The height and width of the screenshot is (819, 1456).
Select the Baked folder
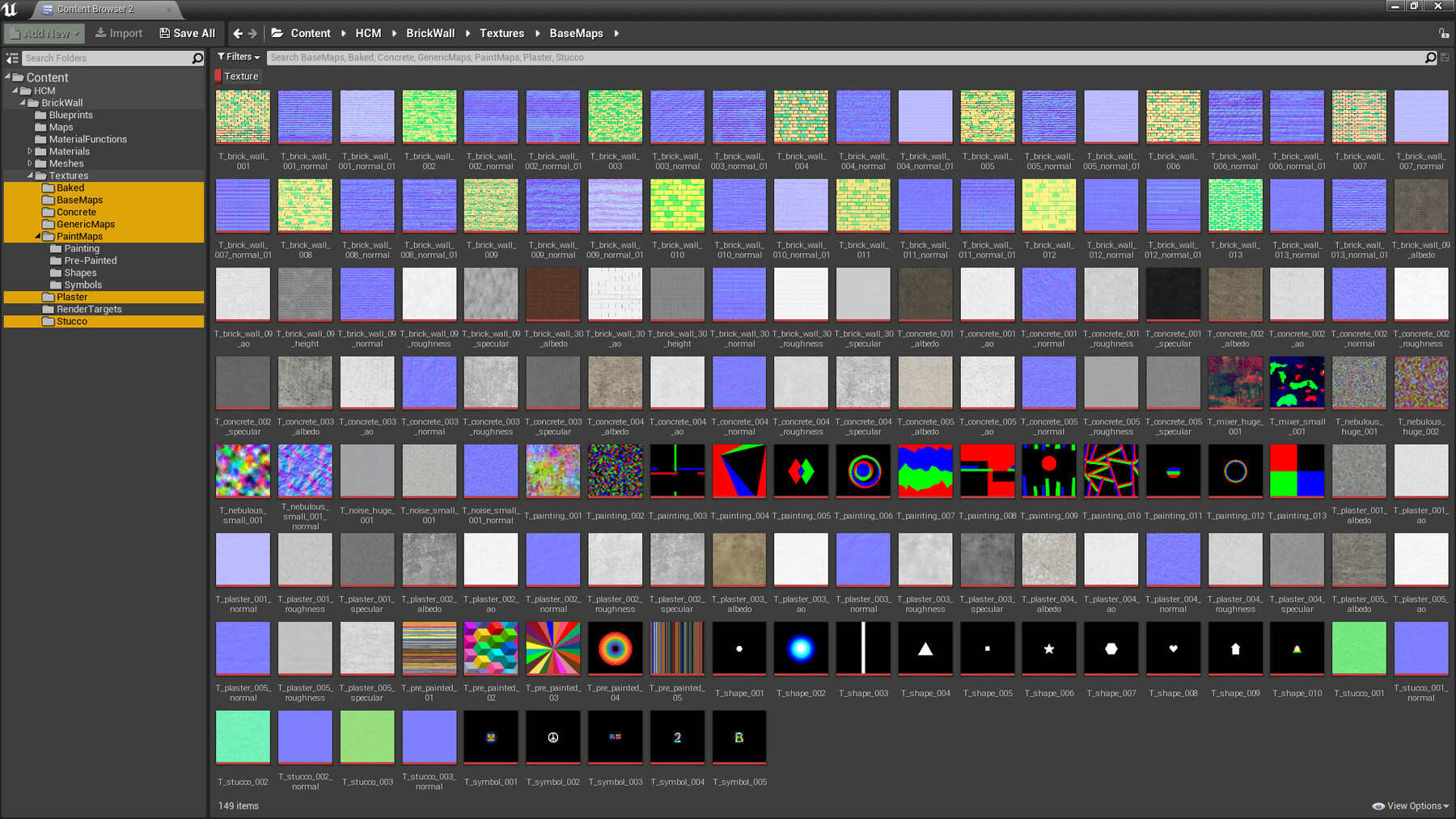104,188
